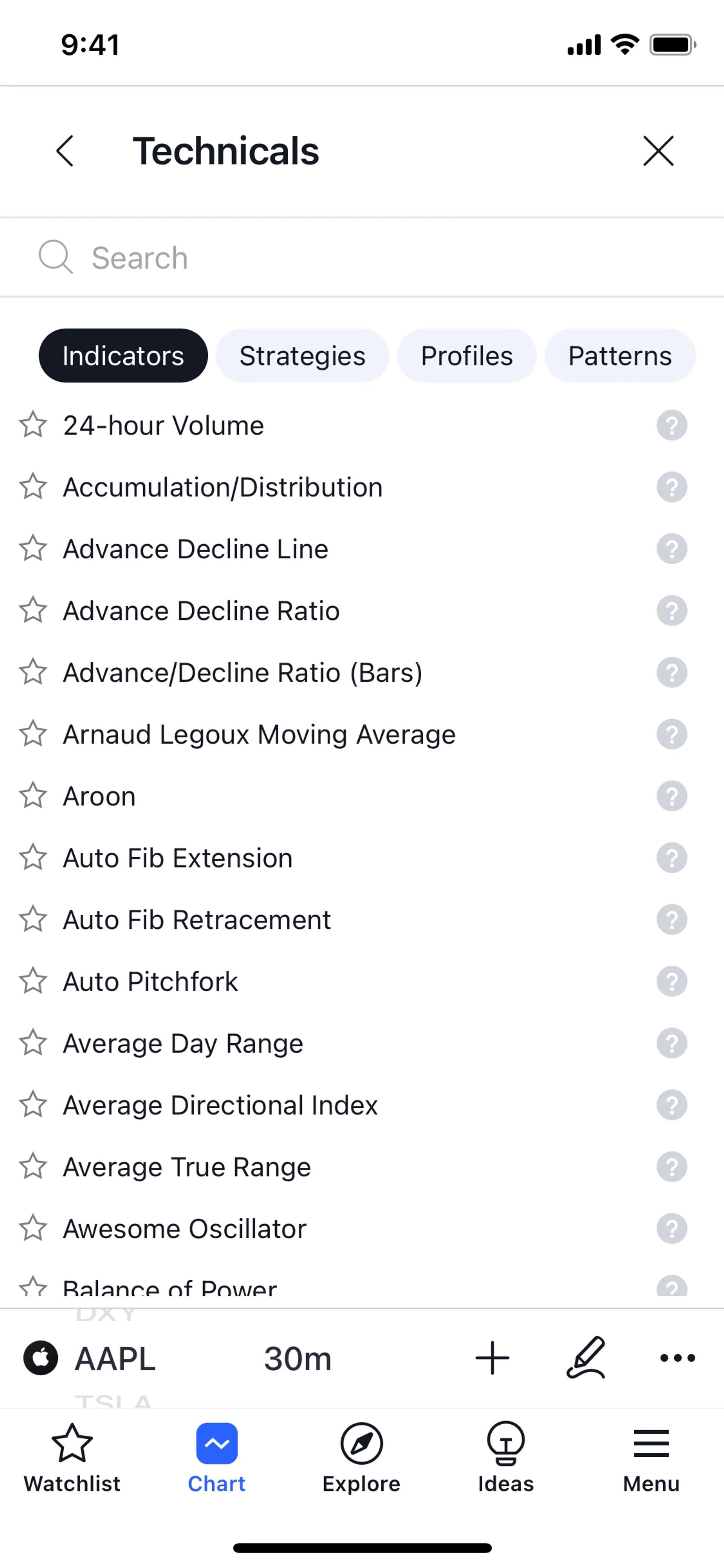The height and width of the screenshot is (1568, 724).
Task: Toggle favorite star for Average True Range
Action: [x=33, y=1167]
